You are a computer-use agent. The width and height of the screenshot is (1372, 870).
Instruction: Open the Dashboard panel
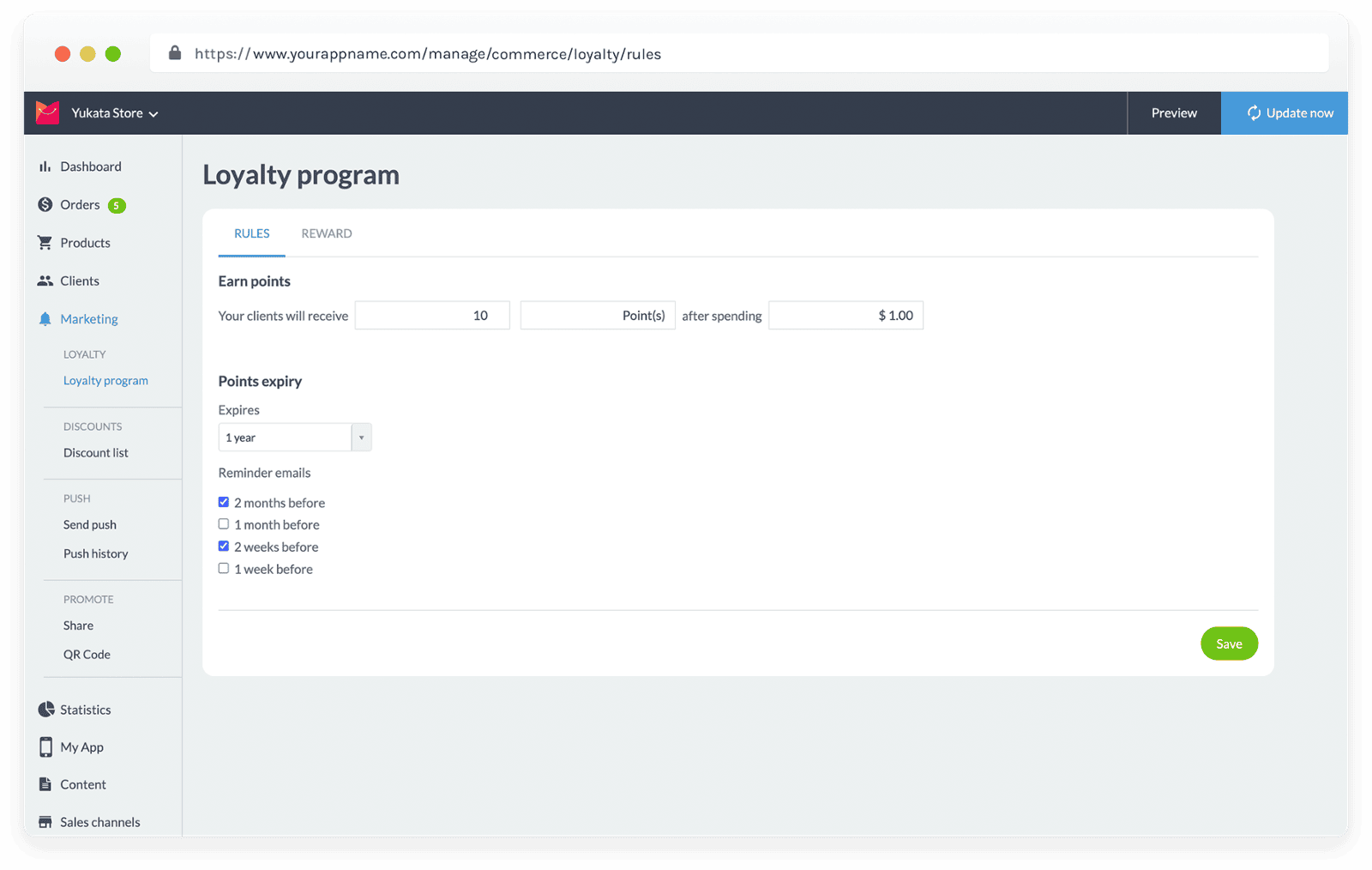coord(45,166)
